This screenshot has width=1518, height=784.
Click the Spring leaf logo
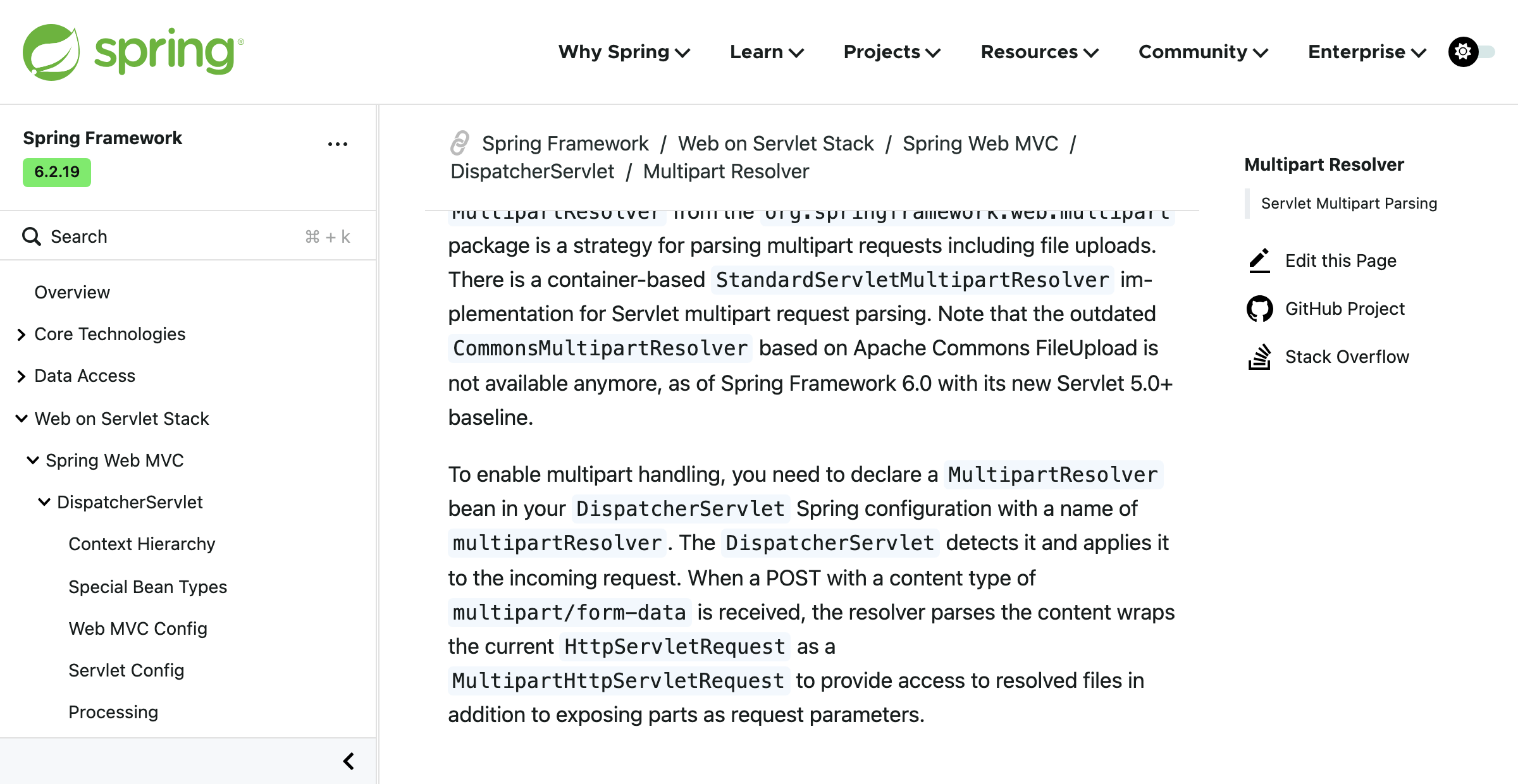pyautogui.click(x=51, y=52)
